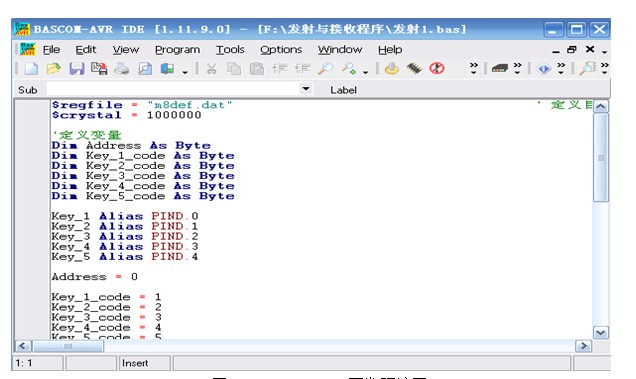Open dropdown arrow beside Find Next icon
Viewport: 636px width, 379px height.
[x=365, y=72]
